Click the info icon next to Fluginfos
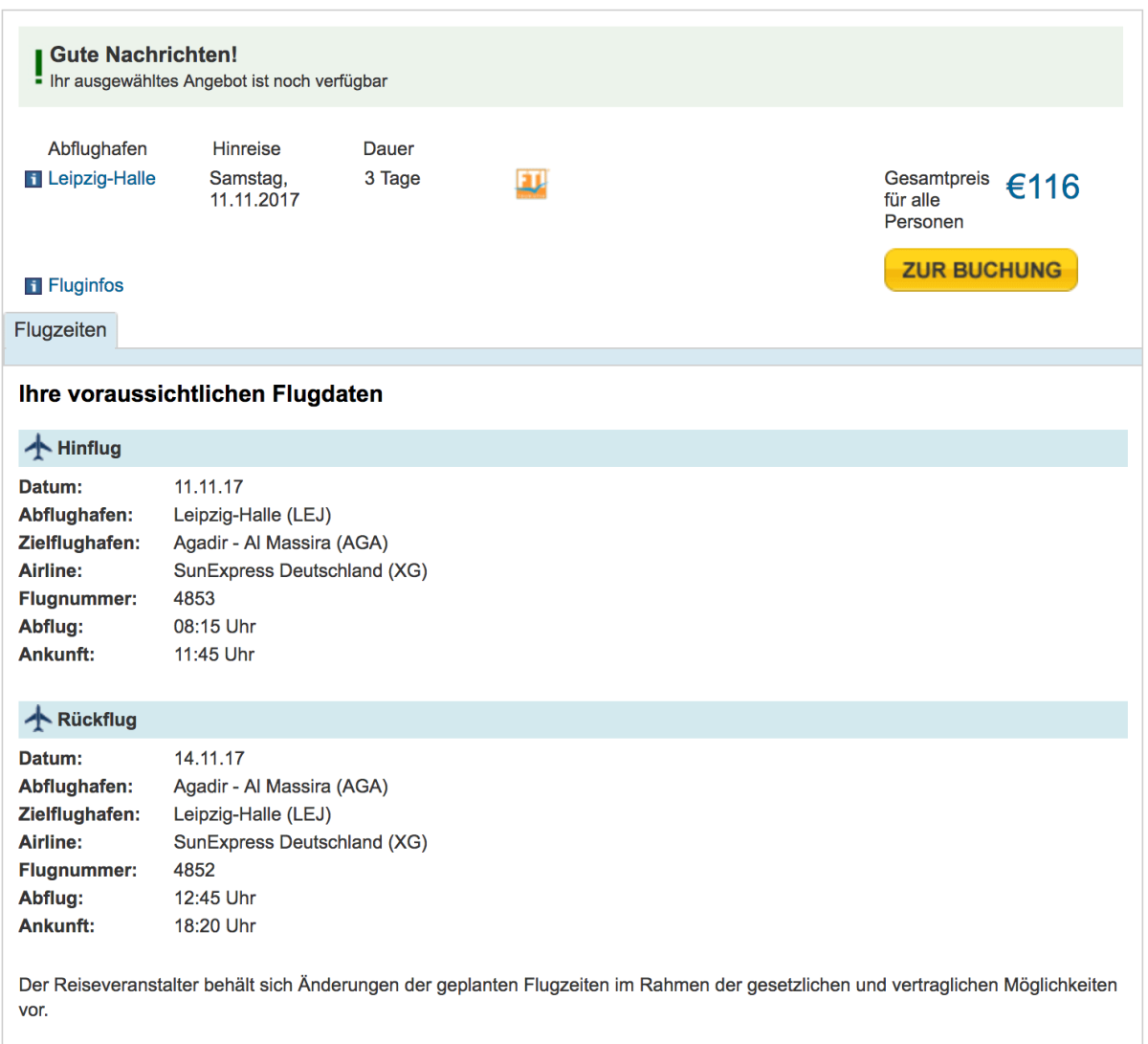The image size is (1148, 1044). (33, 286)
